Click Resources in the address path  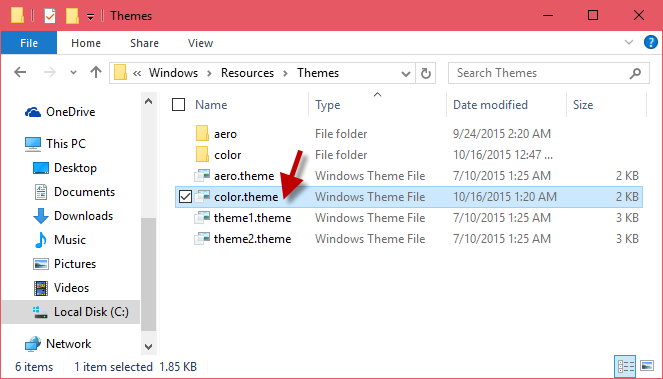coord(247,73)
